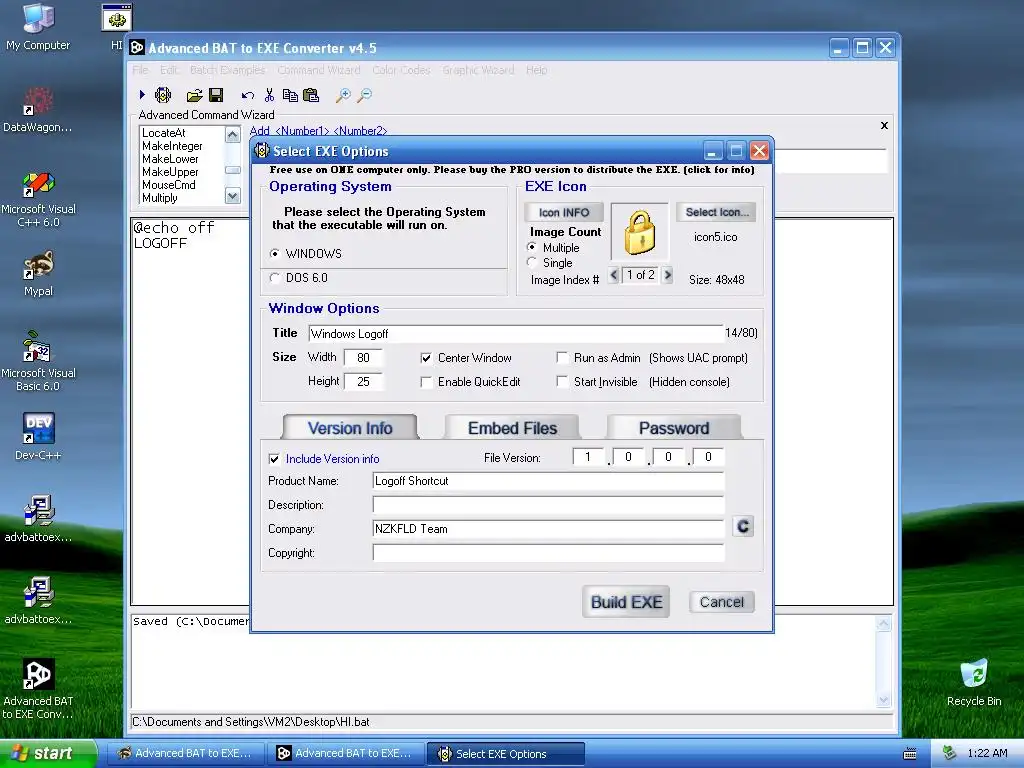This screenshot has height=768, width=1024.
Task: Click the empty Copyright input field
Action: (x=548, y=553)
